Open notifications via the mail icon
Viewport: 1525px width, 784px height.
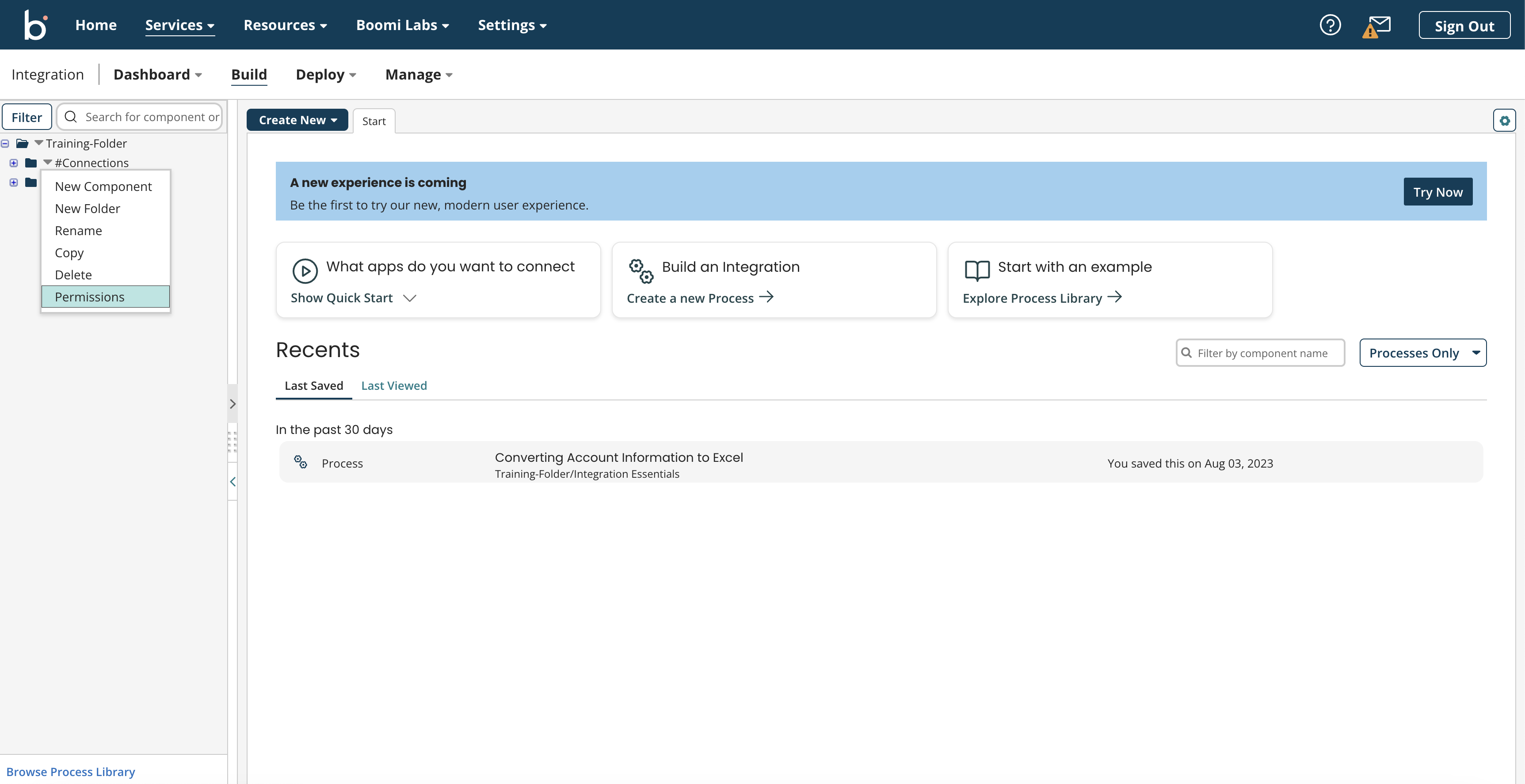click(1379, 24)
